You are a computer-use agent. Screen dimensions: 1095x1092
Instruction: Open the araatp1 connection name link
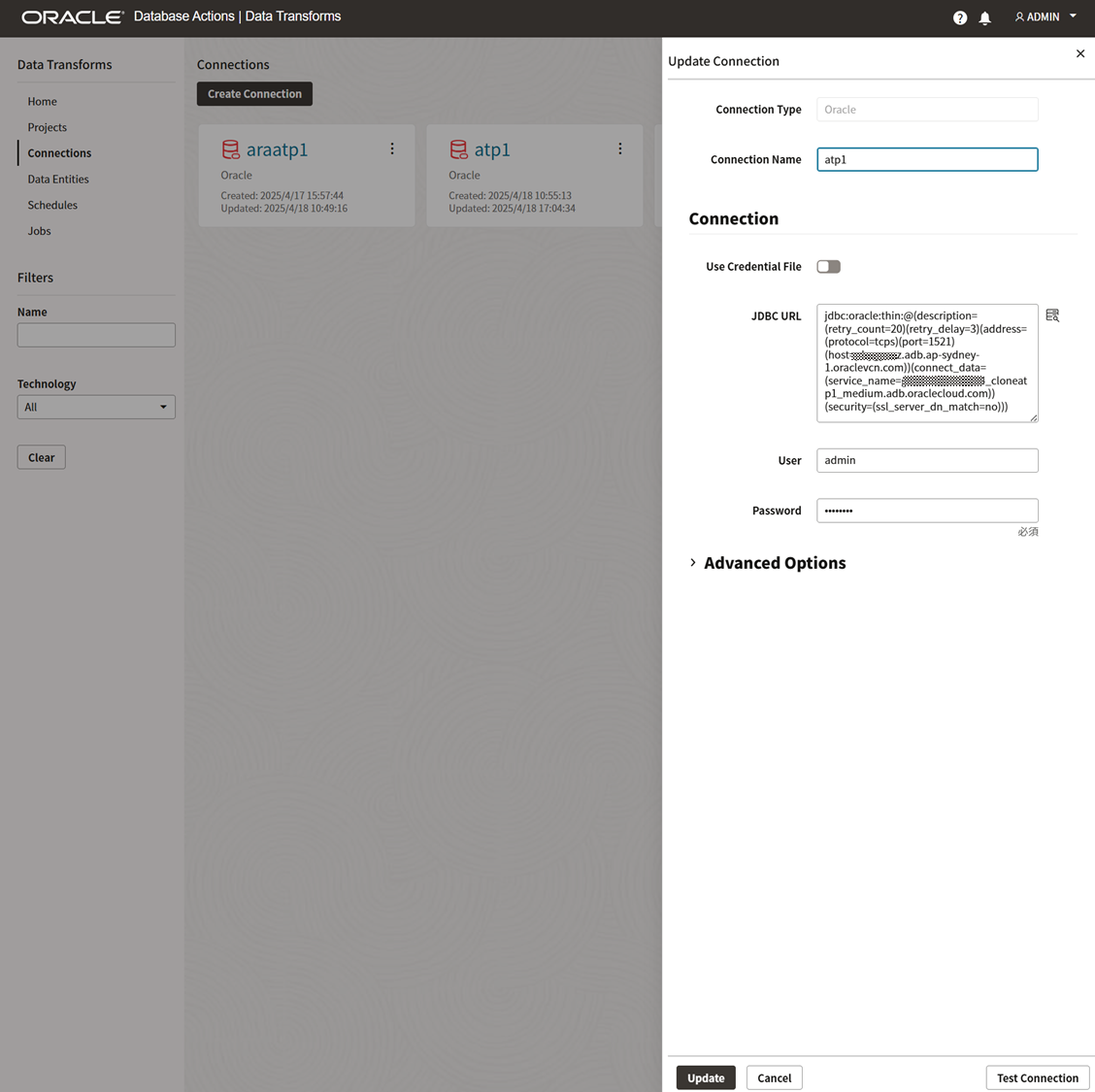click(278, 149)
